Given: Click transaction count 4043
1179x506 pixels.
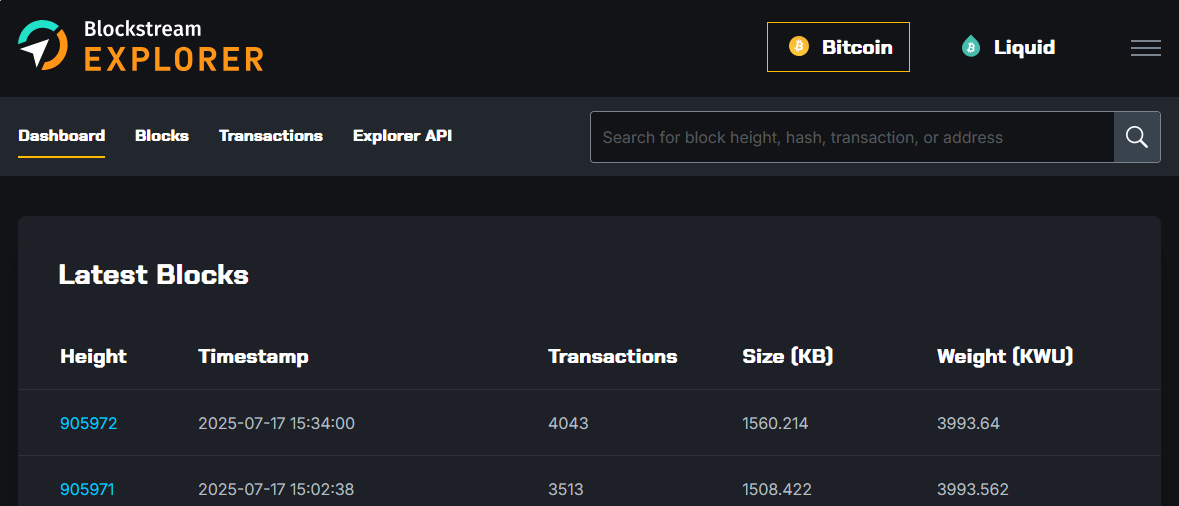Looking at the screenshot, I should pyautogui.click(x=568, y=423).
